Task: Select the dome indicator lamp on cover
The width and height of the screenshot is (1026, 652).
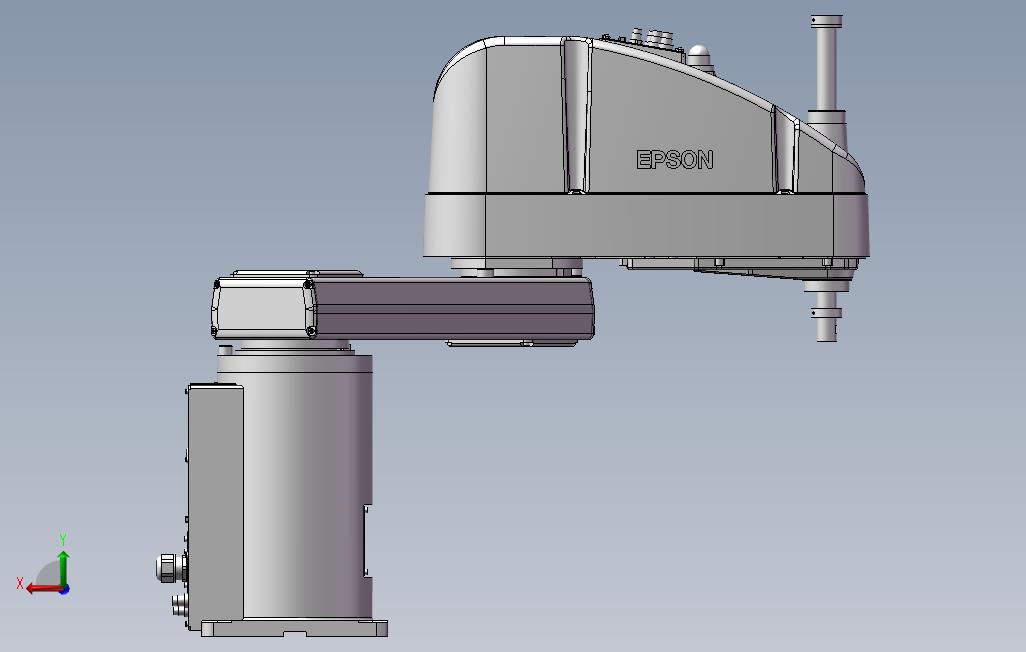Action: tap(699, 56)
